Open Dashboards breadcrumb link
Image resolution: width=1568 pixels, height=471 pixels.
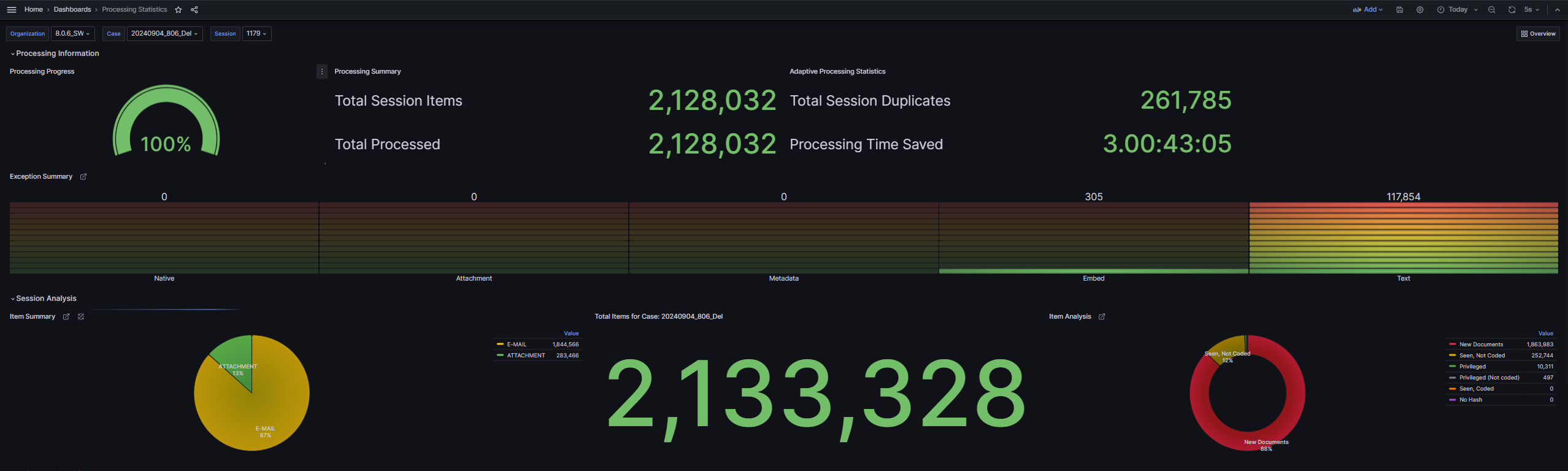tap(72, 10)
